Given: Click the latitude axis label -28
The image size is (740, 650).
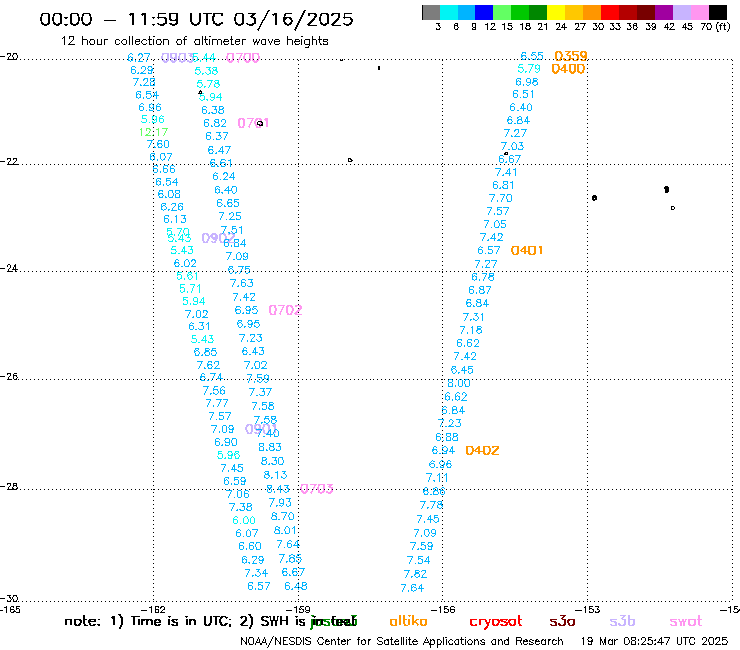Looking at the screenshot, I should tap(9, 486).
